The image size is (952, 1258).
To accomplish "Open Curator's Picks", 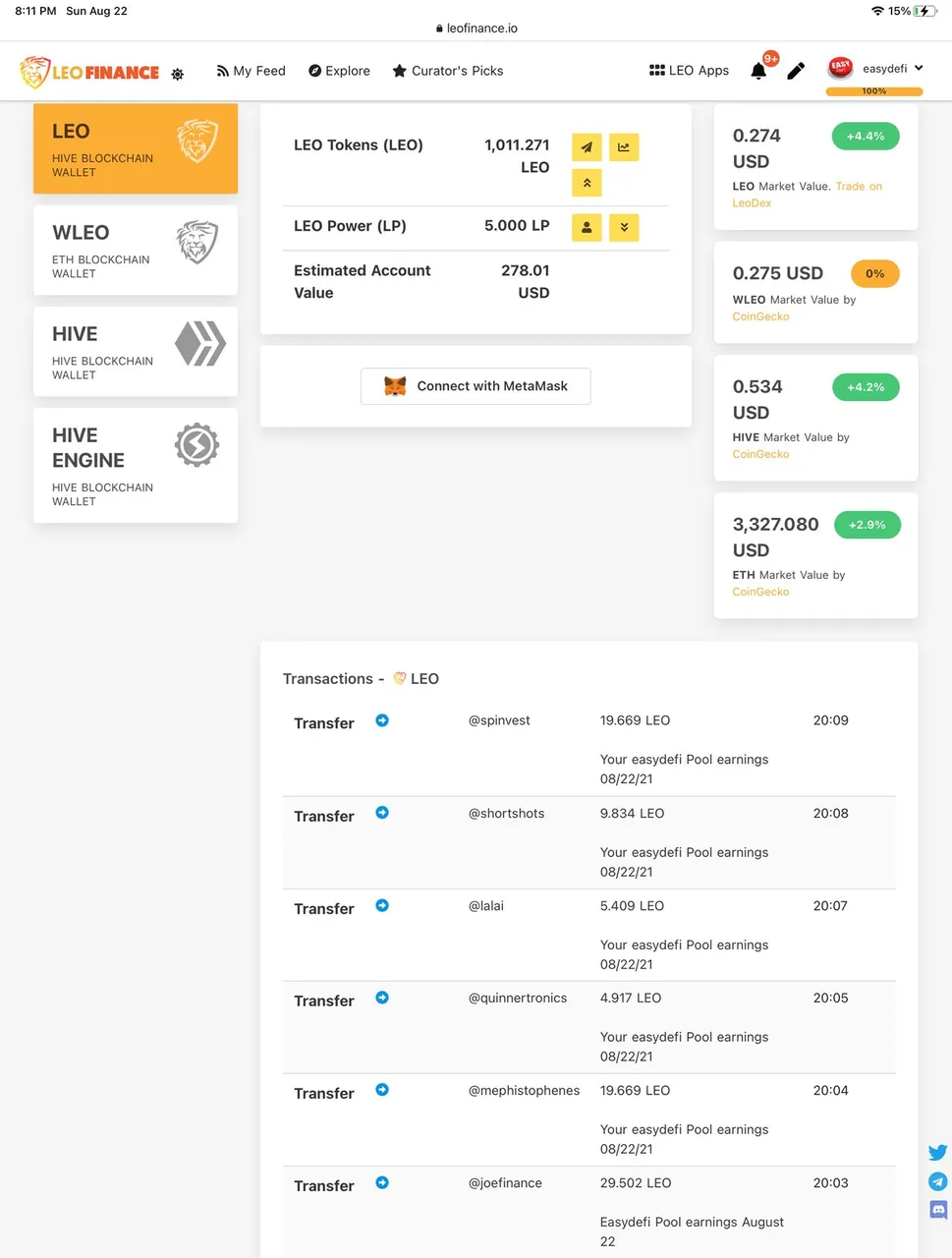I will point(448,71).
